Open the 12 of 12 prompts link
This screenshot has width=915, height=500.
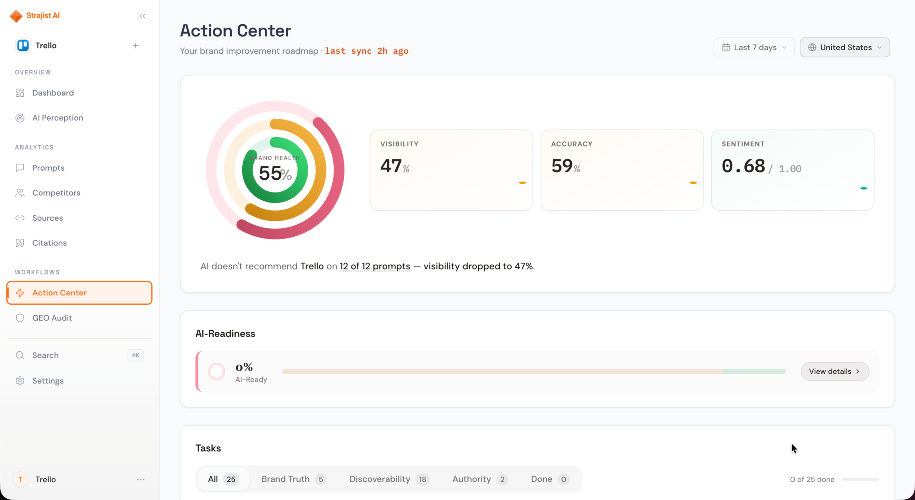click(375, 266)
